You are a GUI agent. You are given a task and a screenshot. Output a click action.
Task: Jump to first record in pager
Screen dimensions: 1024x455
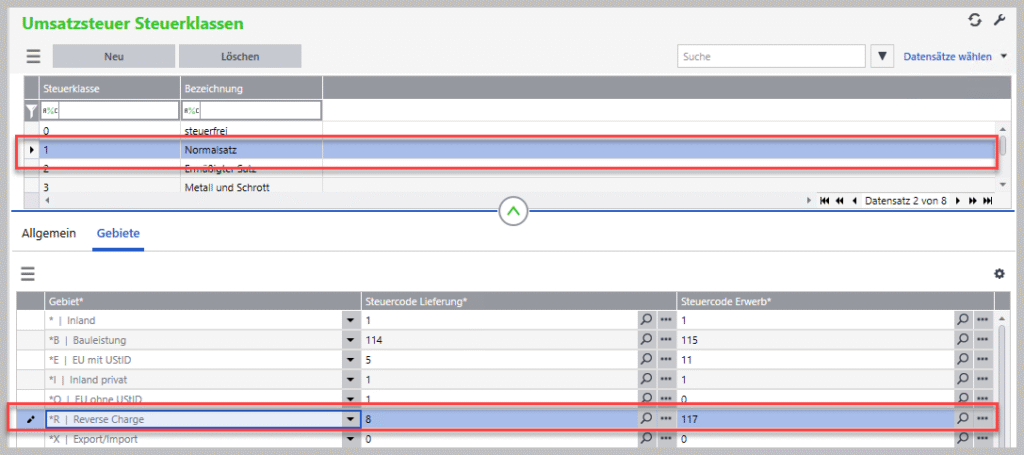(x=824, y=200)
